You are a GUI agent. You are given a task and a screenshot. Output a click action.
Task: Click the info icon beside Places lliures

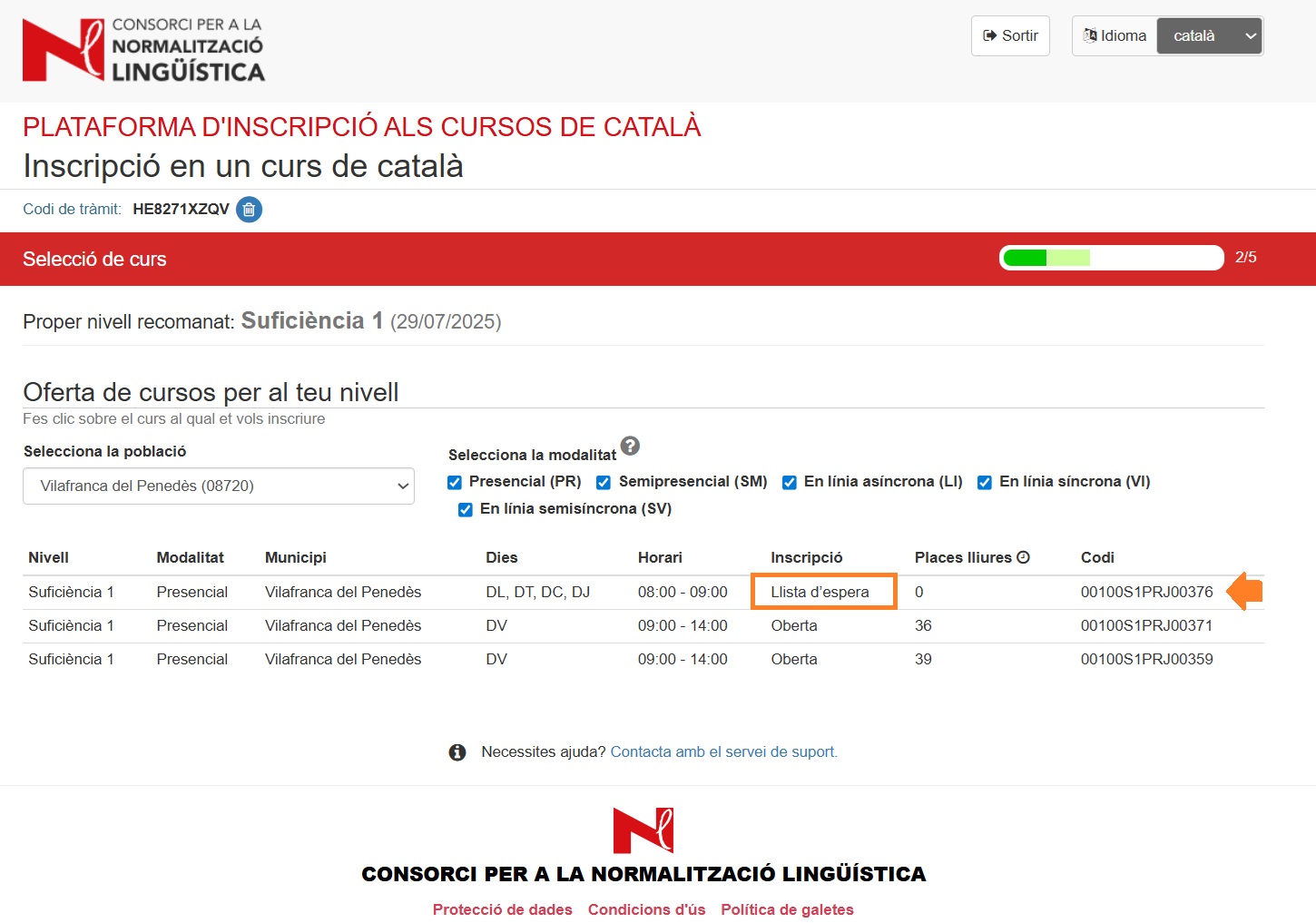pos(1025,555)
